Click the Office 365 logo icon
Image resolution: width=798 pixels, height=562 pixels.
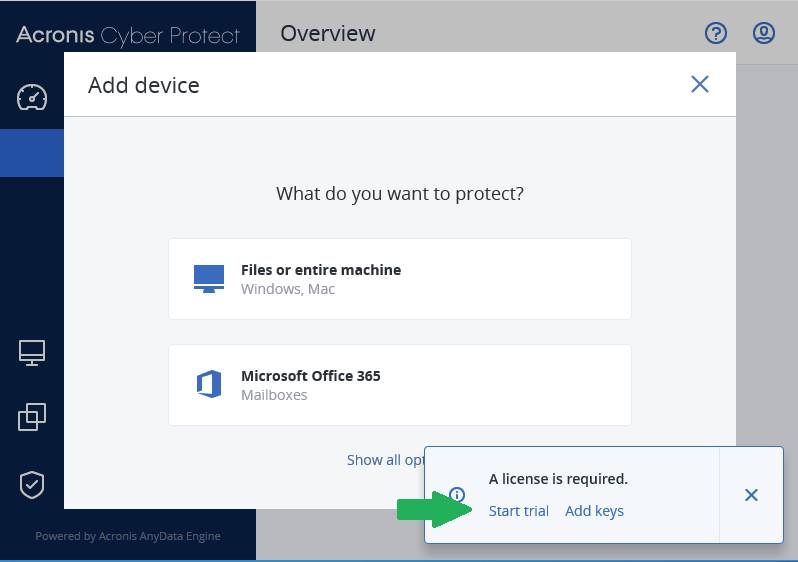coord(209,384)
